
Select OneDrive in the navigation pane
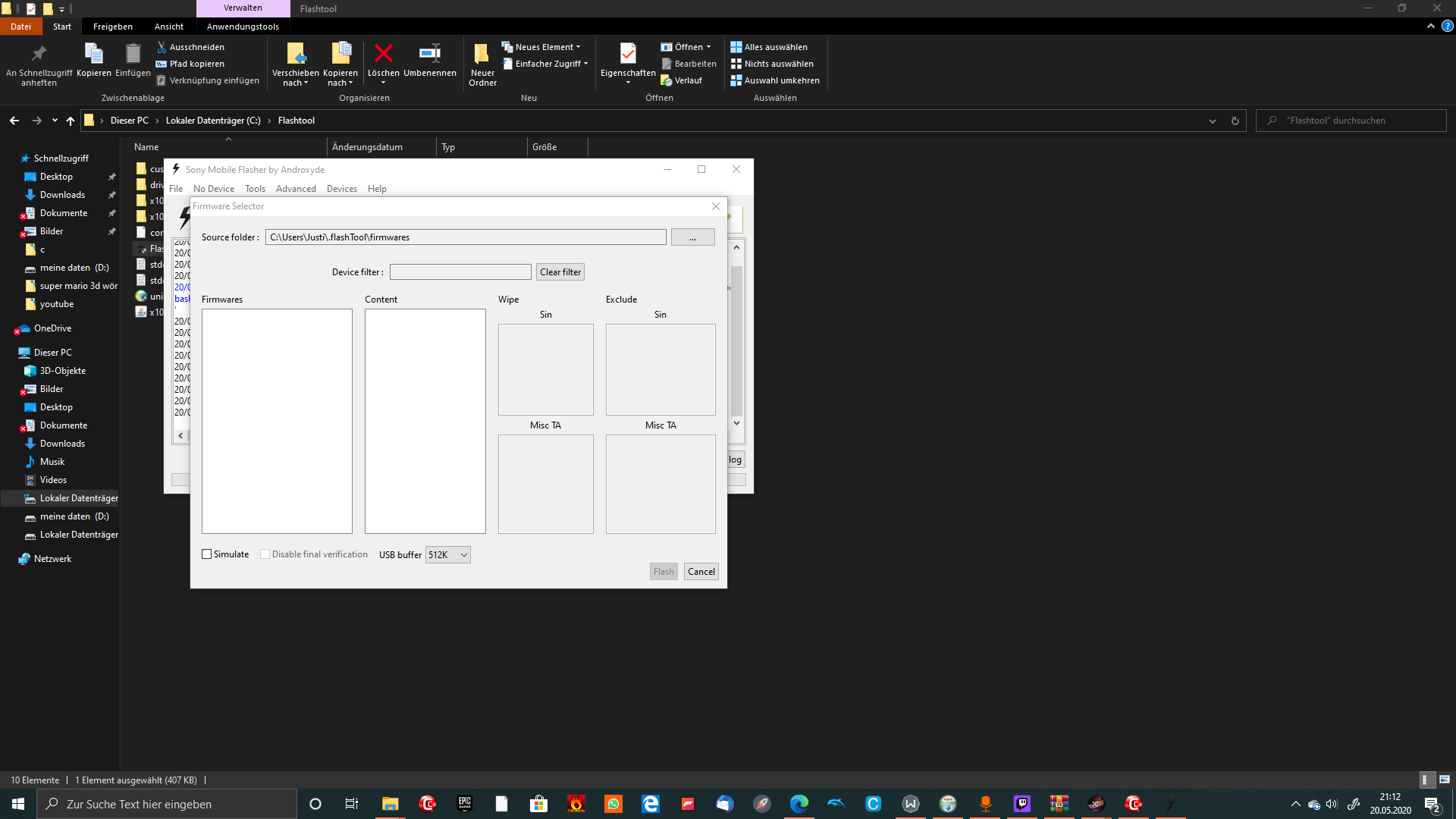52,328
